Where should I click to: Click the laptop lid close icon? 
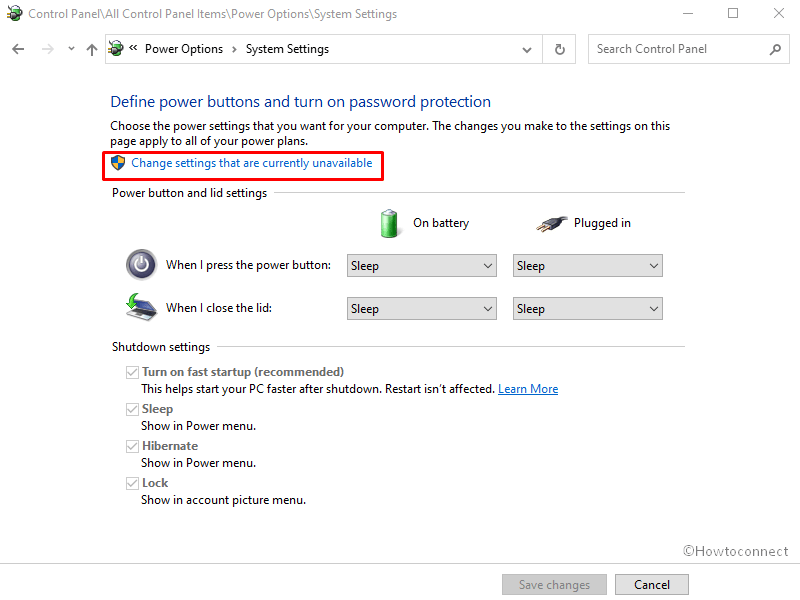point(141,307)
